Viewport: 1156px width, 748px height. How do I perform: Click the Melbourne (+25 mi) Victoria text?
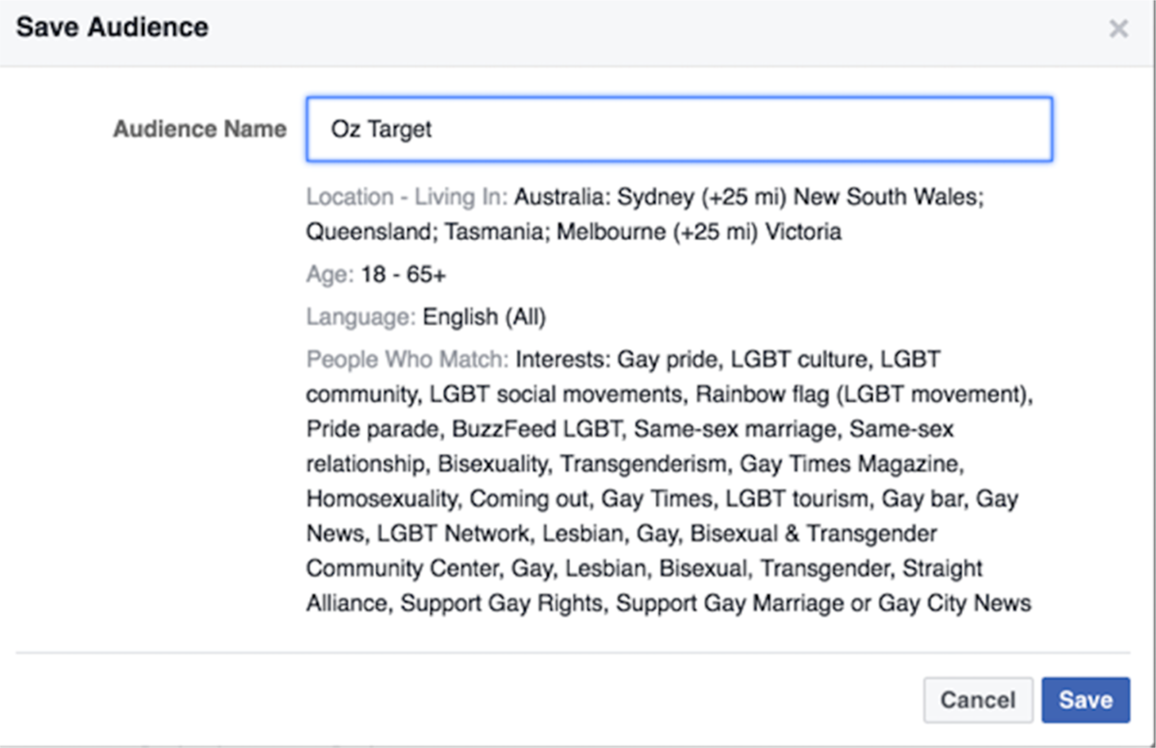tap(699, 231)
